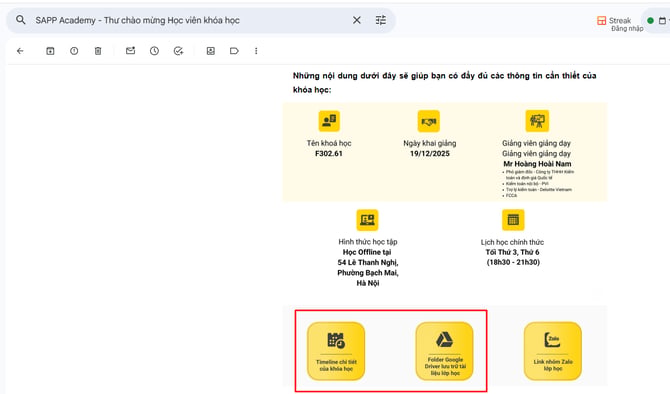Snooze this email with clock icon
Viewport: 670px width, 394px height.
click(x=154, y=51)
